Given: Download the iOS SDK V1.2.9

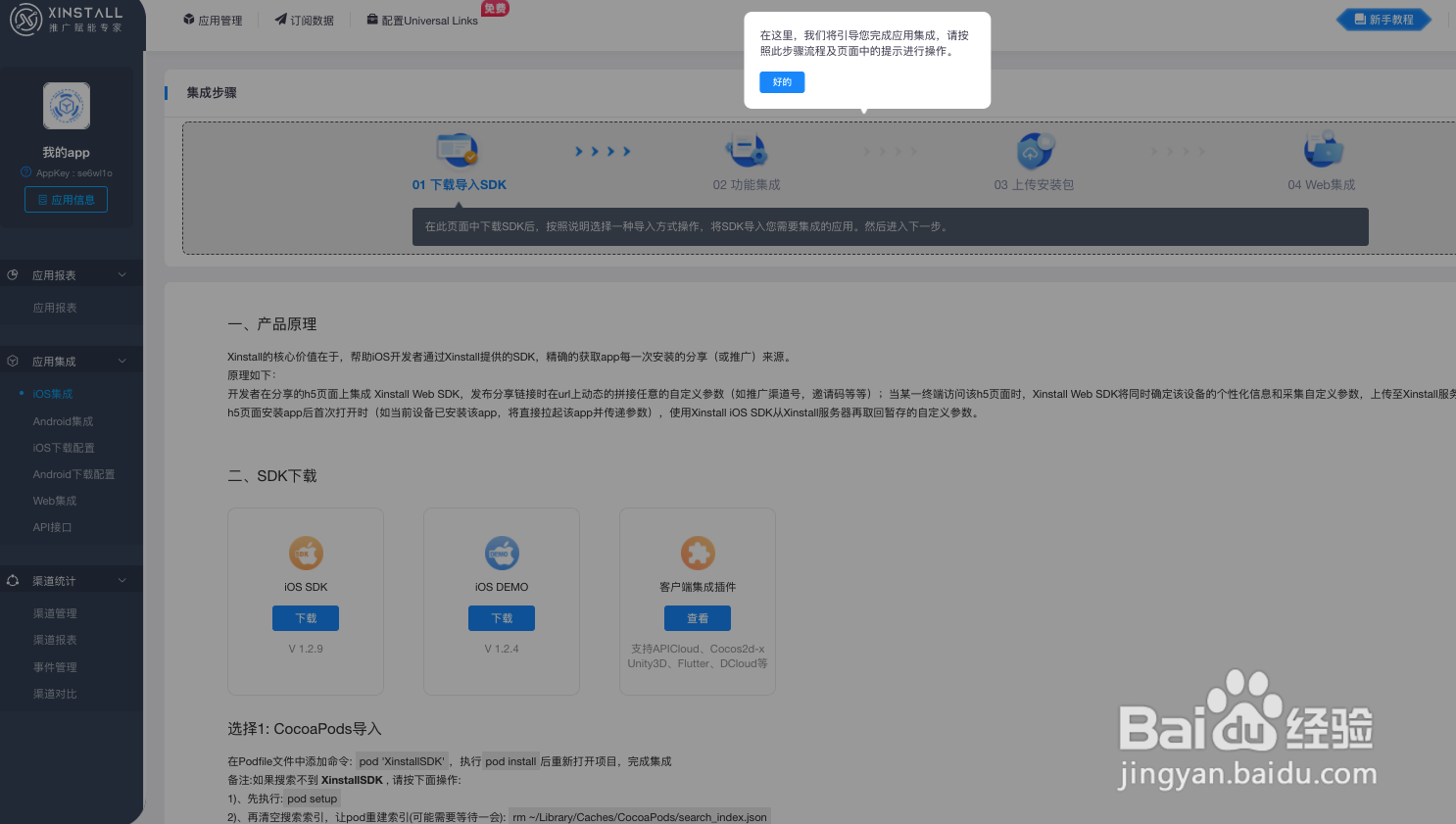Looking at the screenshot, I should tap(305, 617).
